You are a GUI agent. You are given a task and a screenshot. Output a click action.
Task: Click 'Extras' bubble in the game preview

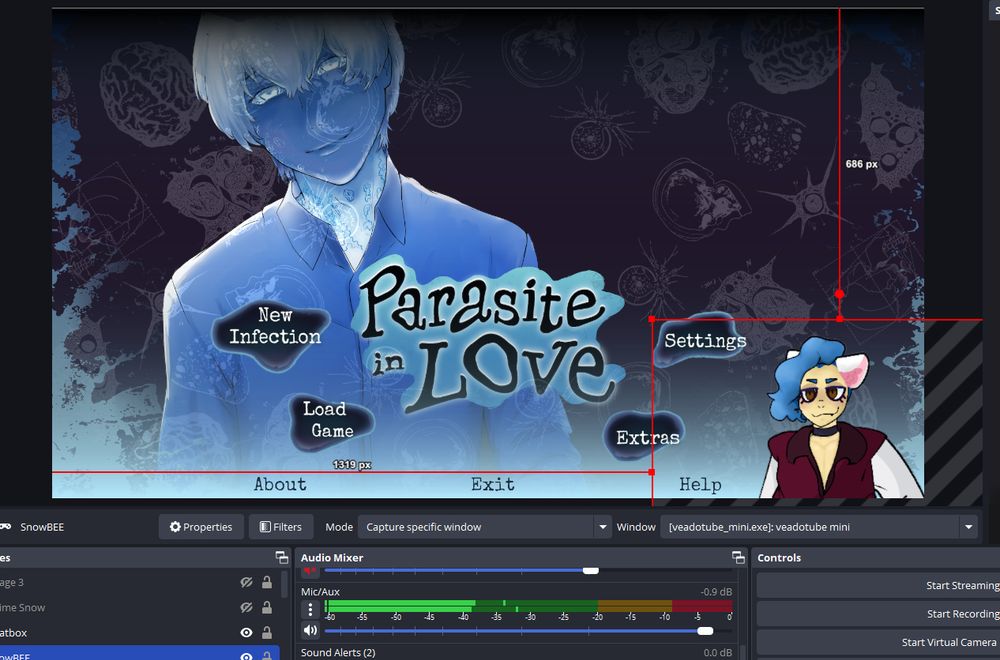(x=646, y=437)
